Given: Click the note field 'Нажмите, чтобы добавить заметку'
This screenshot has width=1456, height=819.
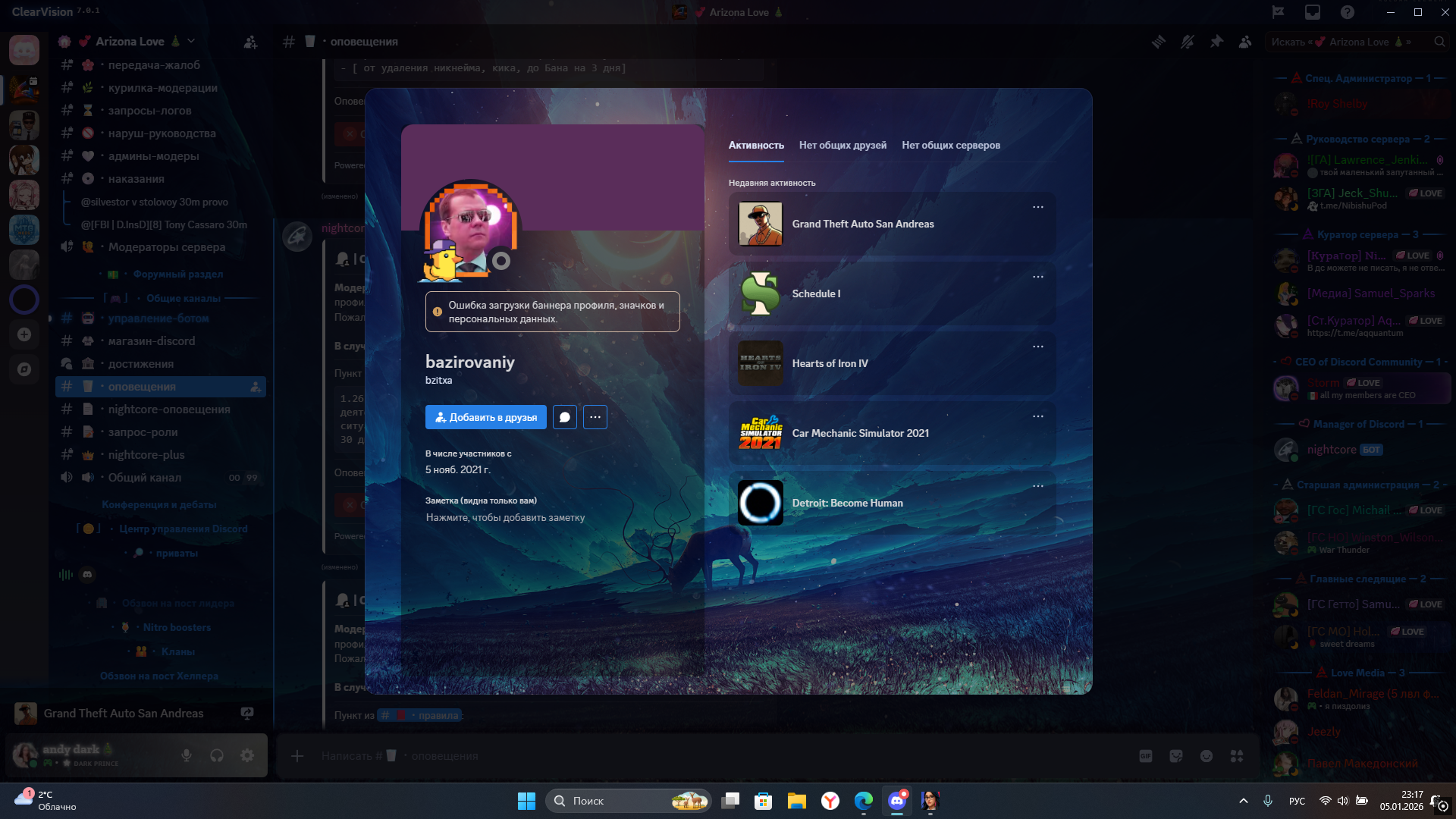Looking at the screenshot, I should pyautogui.click(x=505, y=517).
